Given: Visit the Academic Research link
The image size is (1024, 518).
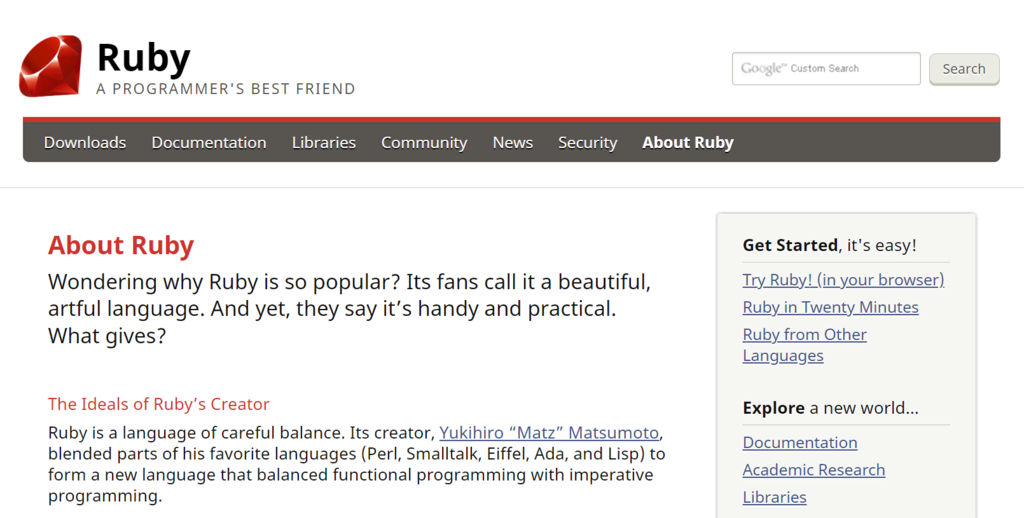Looking at the screenshot, I should pyautogui.click(x=813, y=470).
